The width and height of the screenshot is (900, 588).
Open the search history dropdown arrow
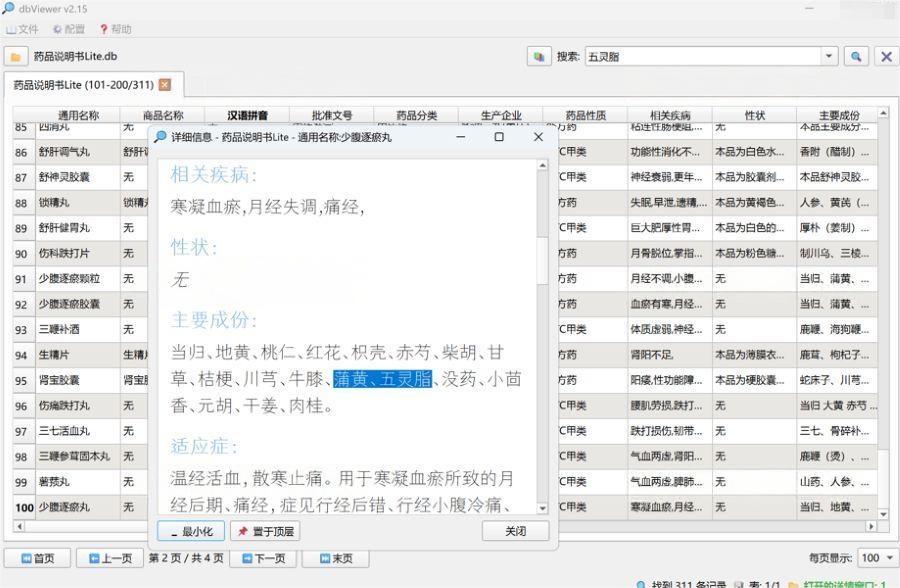[x=828, y=57]
